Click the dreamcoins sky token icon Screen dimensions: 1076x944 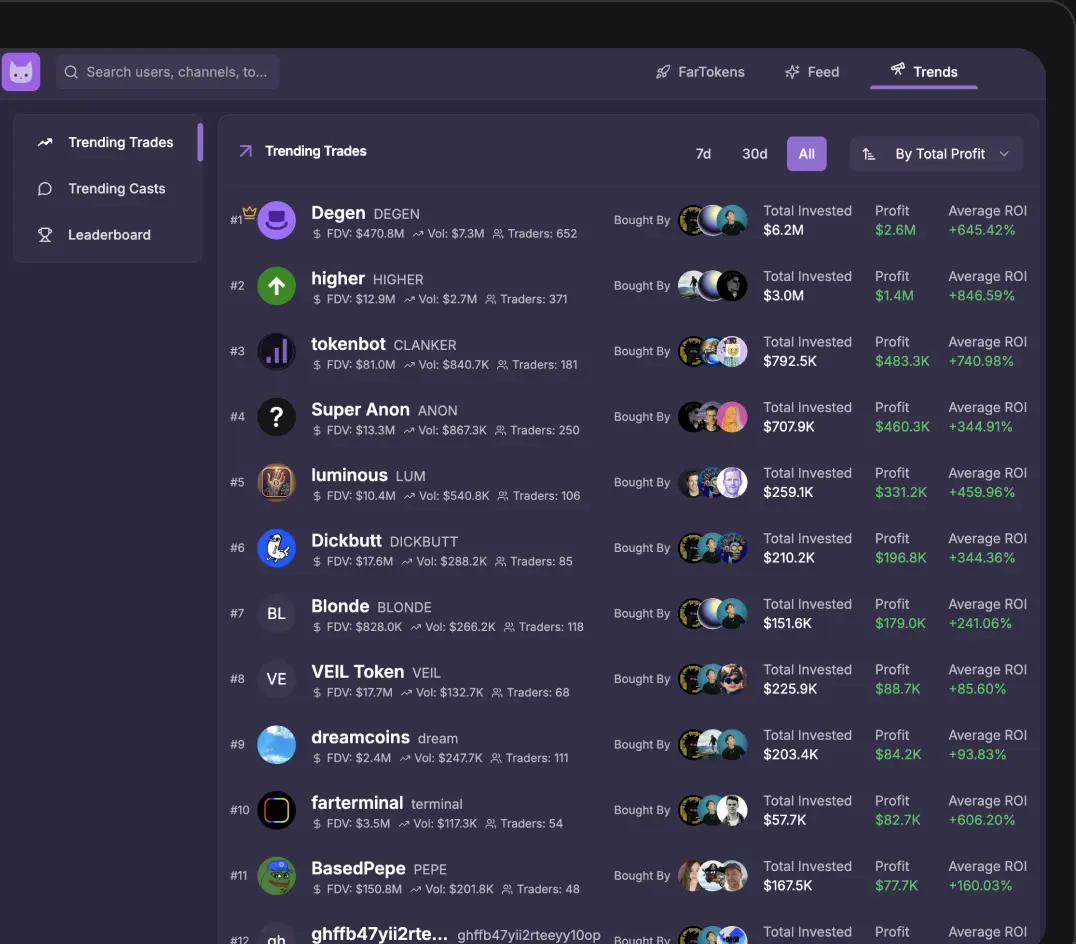point(277,744)
